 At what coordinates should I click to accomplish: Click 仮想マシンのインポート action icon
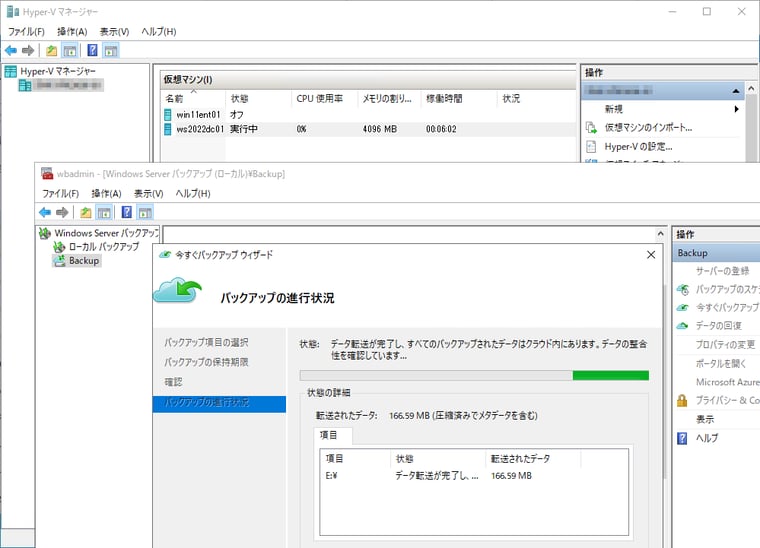[x=591, y=128]
